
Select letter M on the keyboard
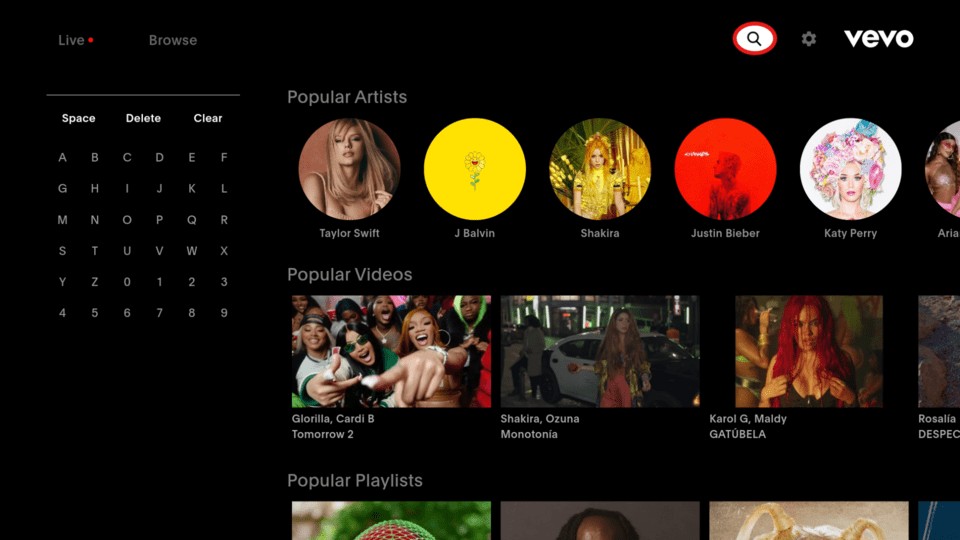(62, 220)
